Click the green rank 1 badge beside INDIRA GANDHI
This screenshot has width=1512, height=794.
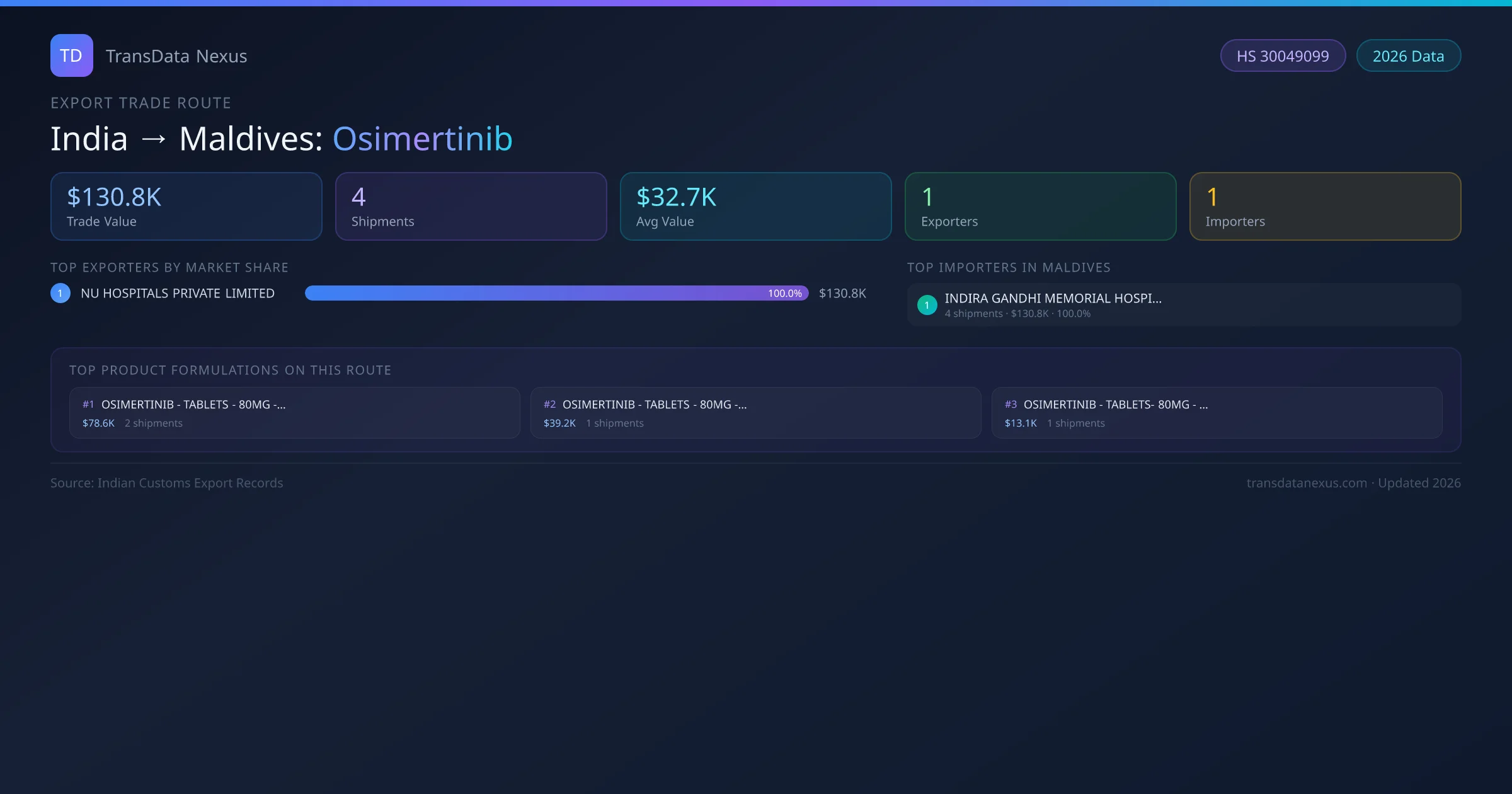click(927, 304)
